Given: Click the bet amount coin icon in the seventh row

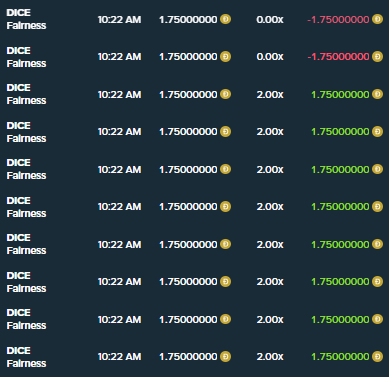Looking at the screenshot, I should pos(225,244).
